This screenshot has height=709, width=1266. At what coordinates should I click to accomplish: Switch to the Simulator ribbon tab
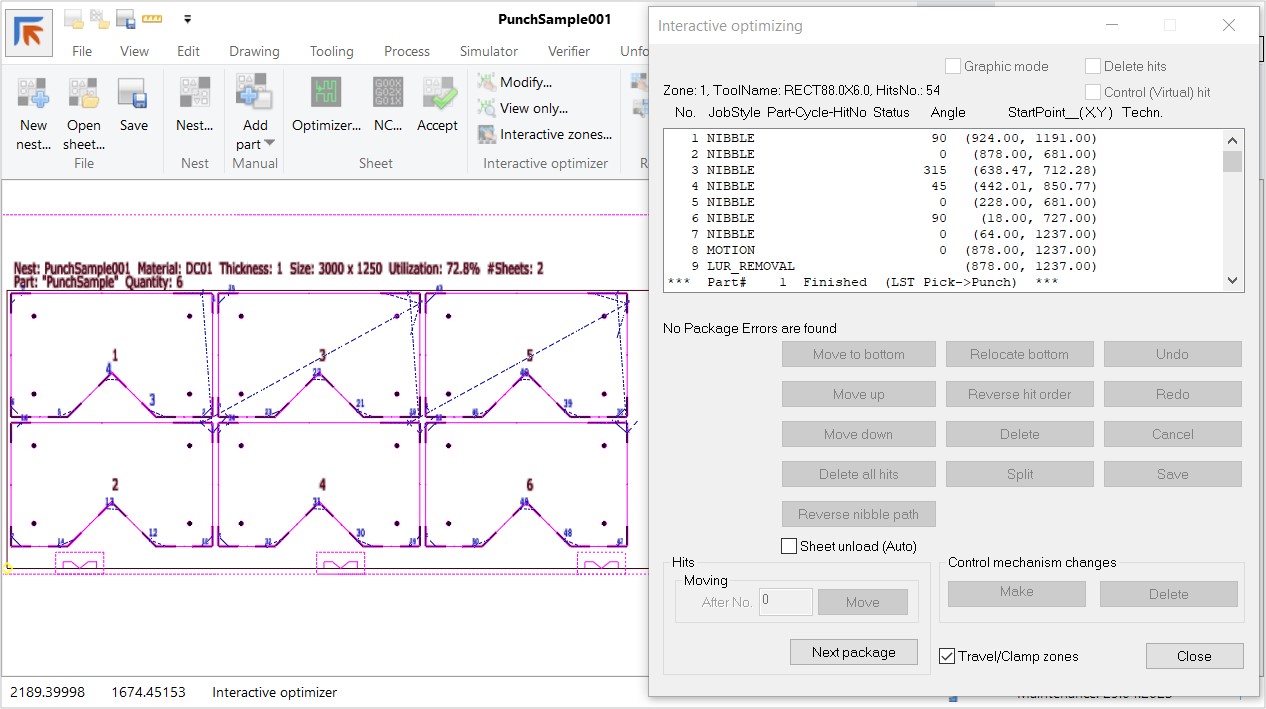[488, 51]
